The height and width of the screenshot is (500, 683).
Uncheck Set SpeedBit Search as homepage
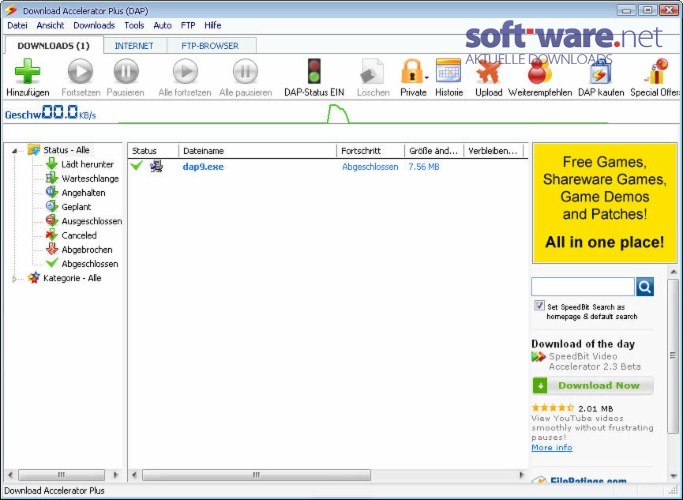[539, 305]
